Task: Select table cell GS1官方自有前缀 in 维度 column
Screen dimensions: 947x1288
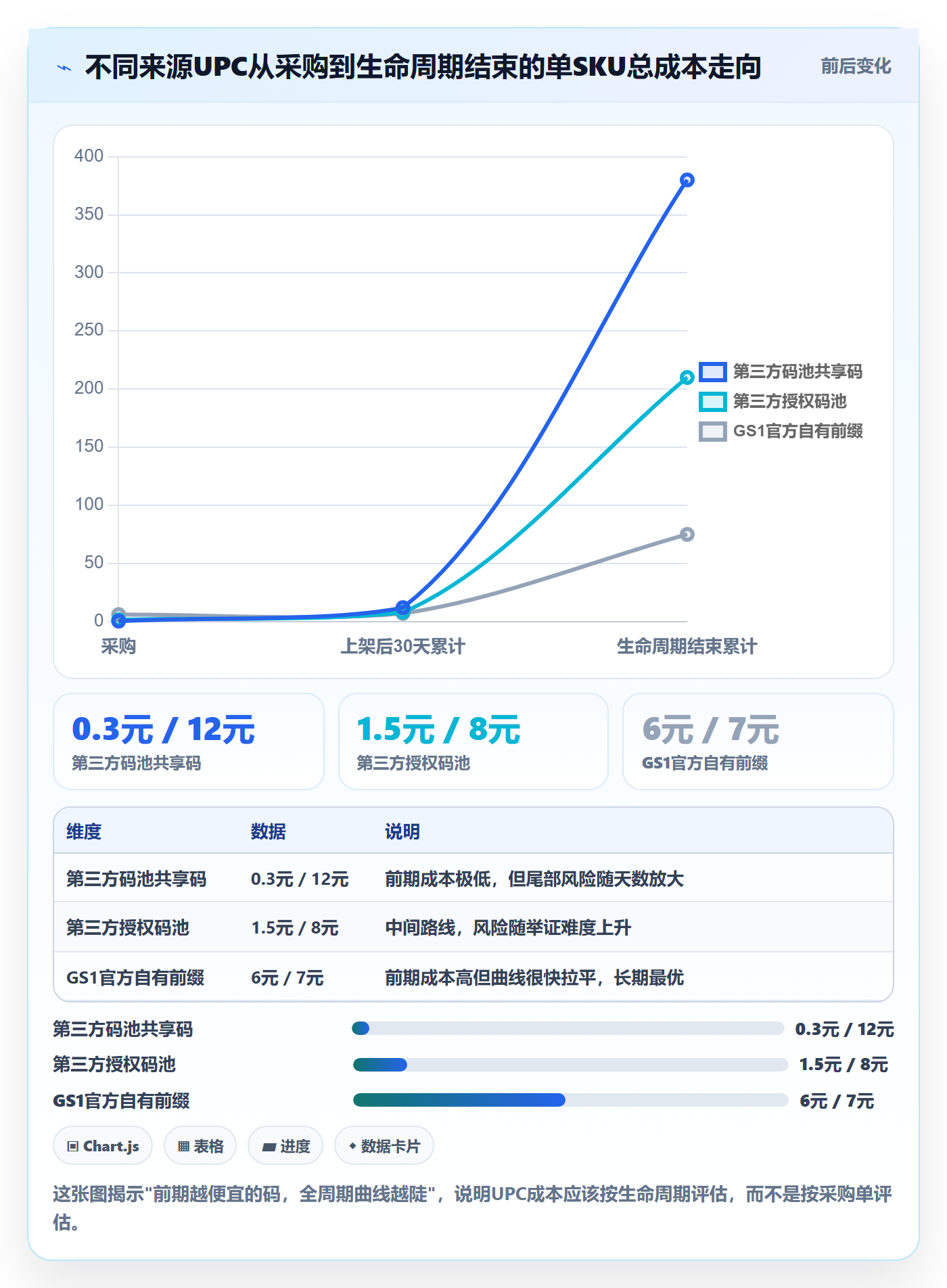Action: tap(135, 977)
